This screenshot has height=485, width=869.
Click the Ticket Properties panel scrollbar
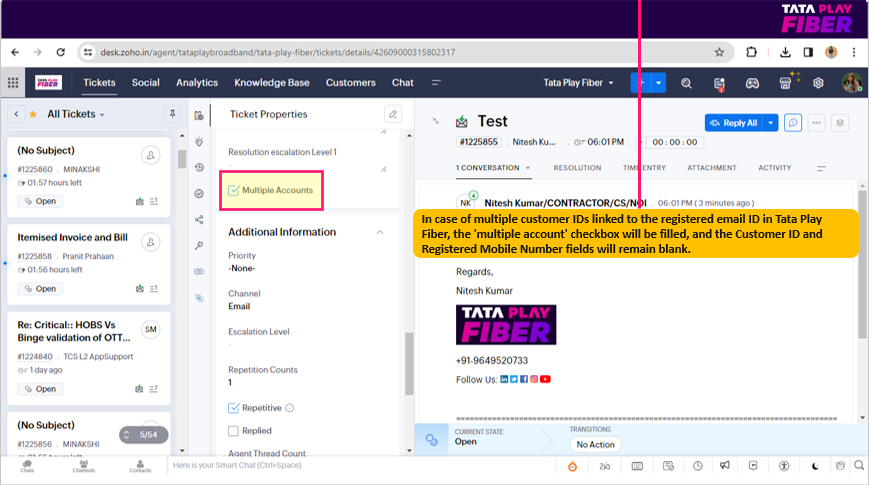[x=410, y=363]
